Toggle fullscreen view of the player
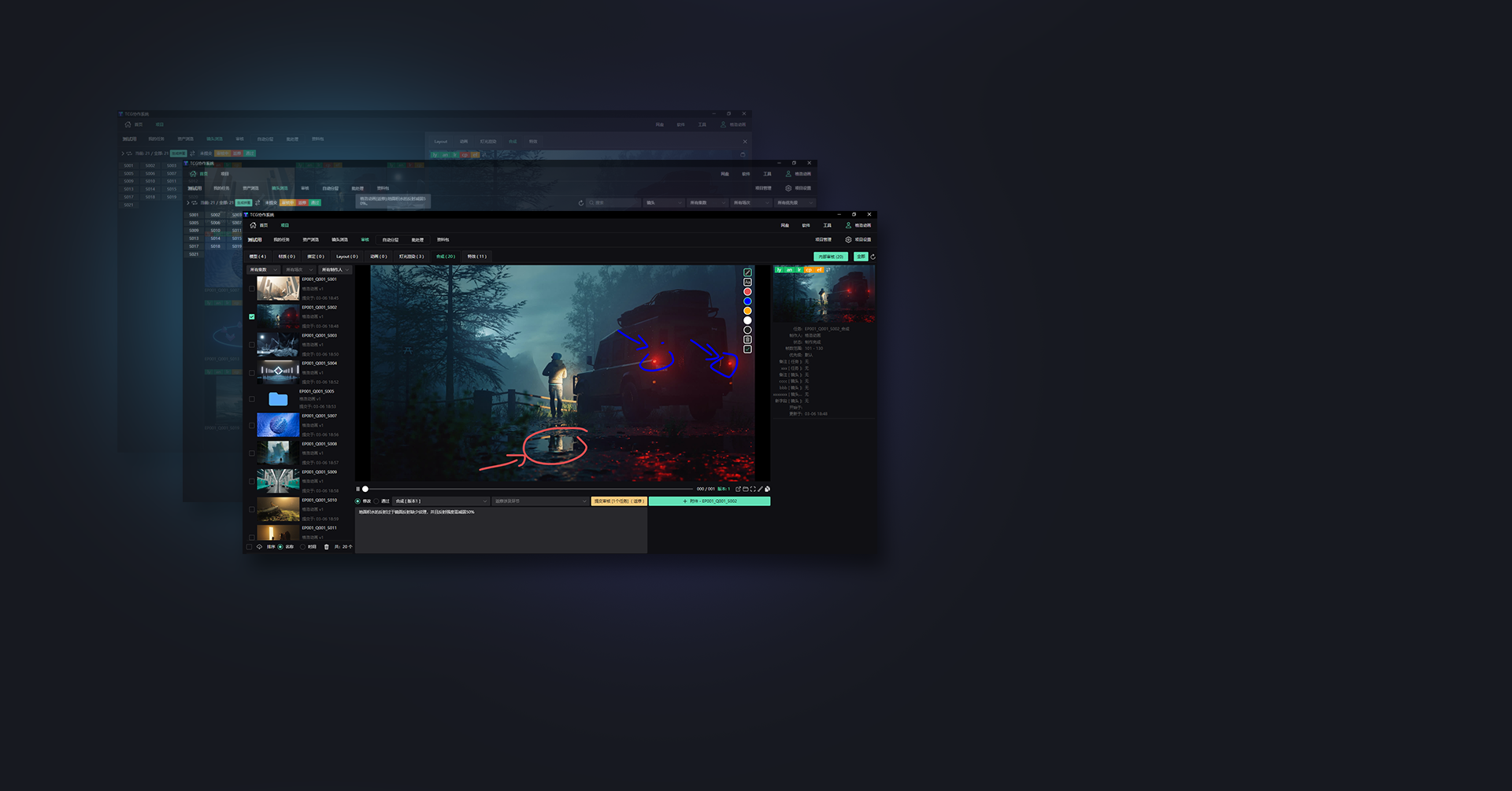This screenshot has height=791, width=1512. [x=753, y=489]
